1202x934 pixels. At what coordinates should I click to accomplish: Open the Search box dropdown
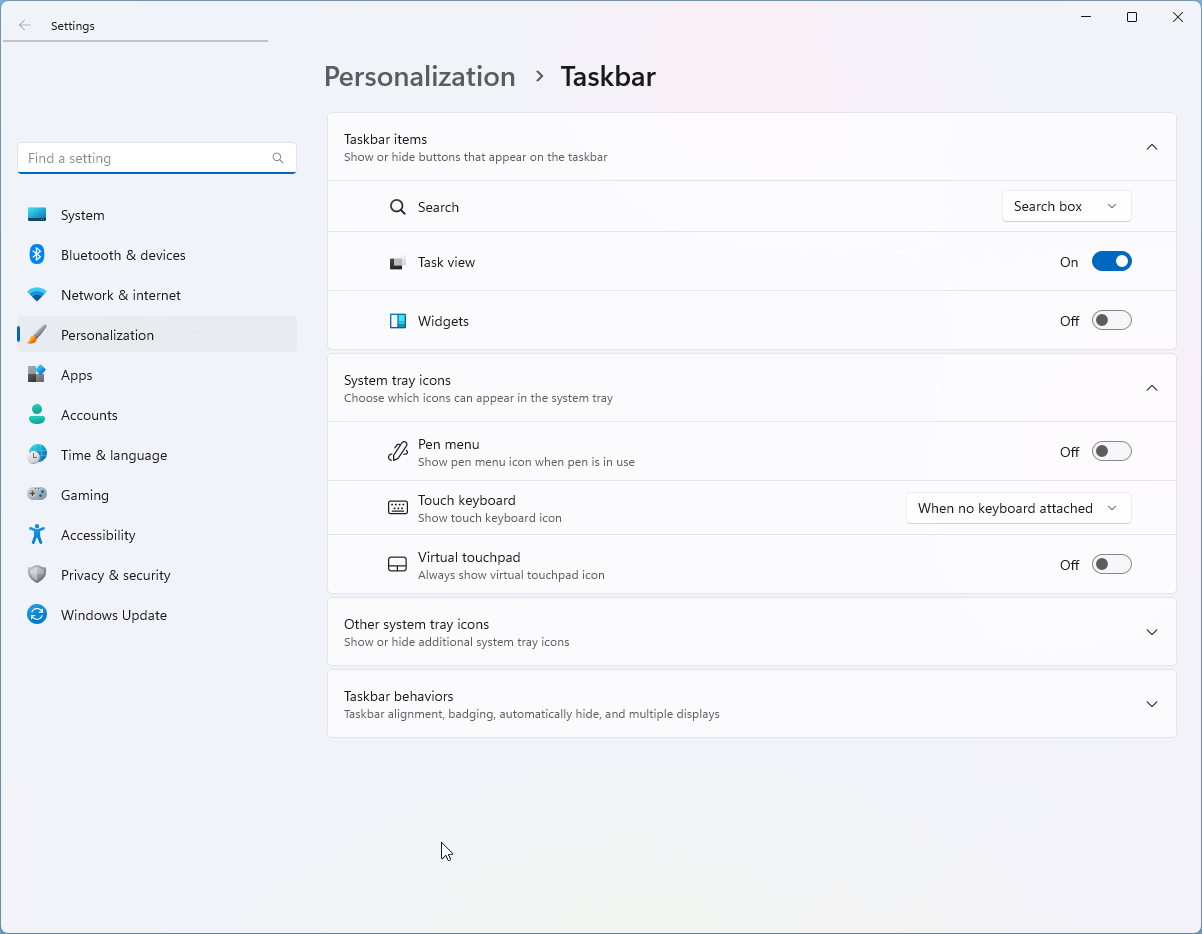pyautogui.click(x=1066, y=206)
